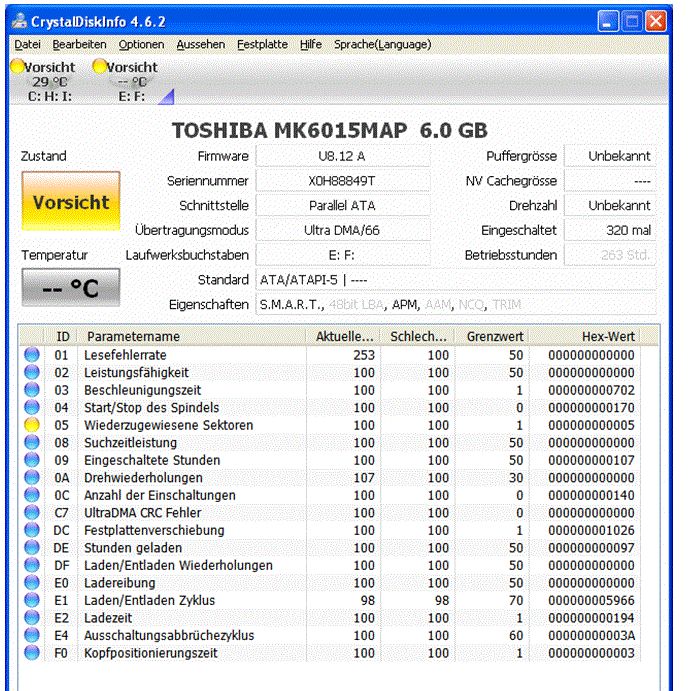
Task: Open the Datei menu
Action: tap(28, 45)
